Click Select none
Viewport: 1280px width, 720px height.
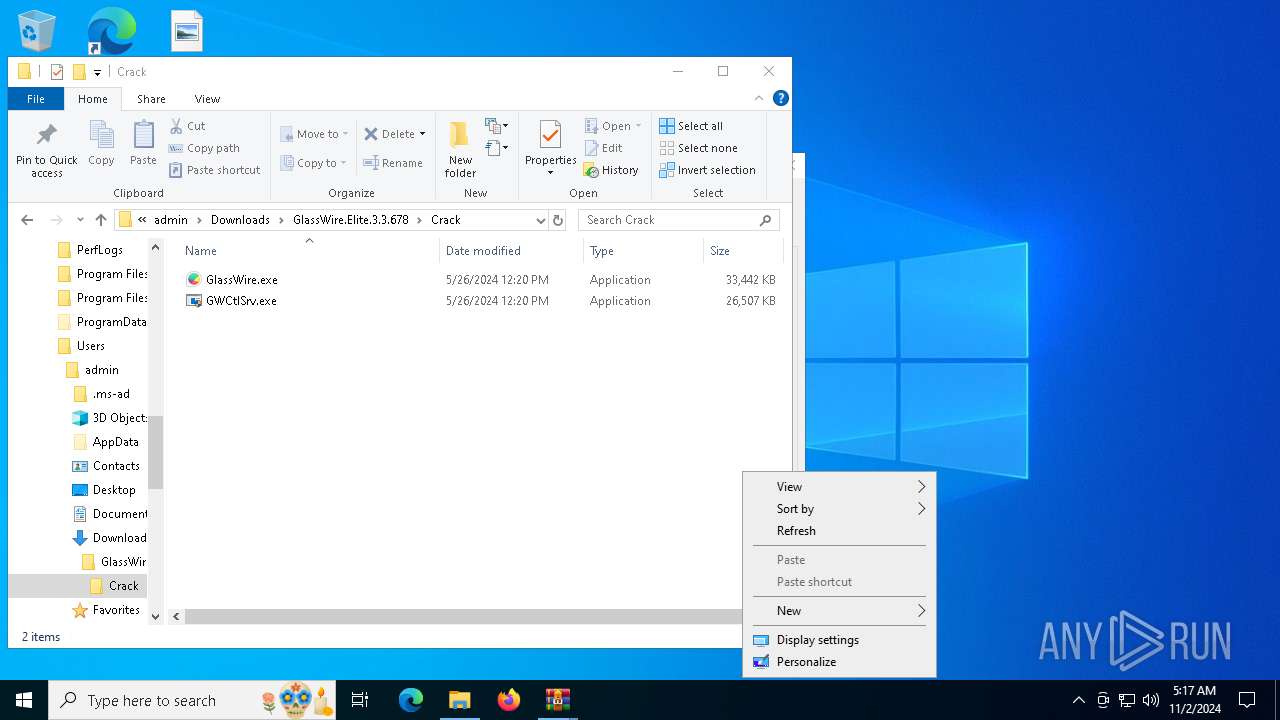[x=698, y=148]
